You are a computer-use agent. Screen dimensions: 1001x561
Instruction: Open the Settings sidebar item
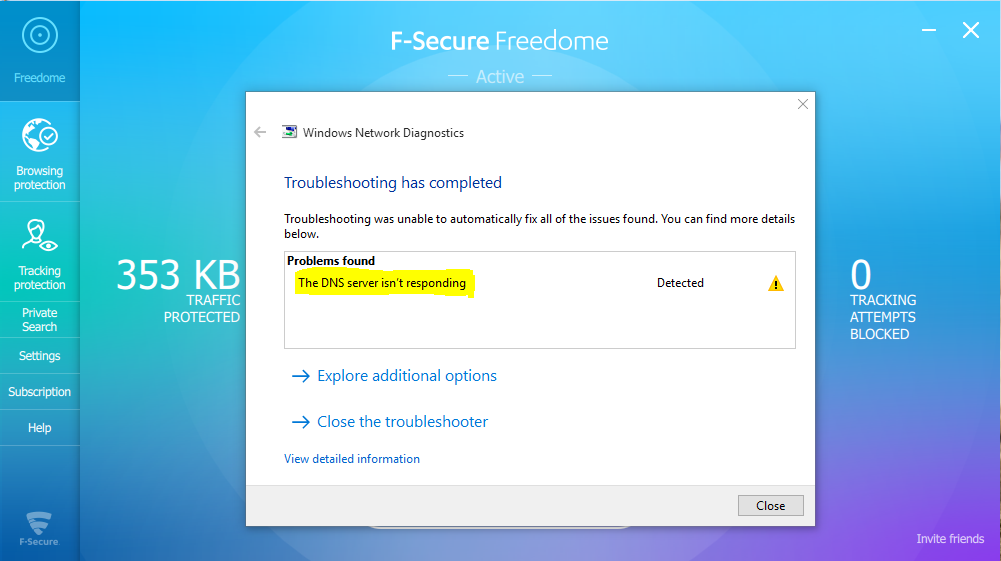[x=40, y=356]
